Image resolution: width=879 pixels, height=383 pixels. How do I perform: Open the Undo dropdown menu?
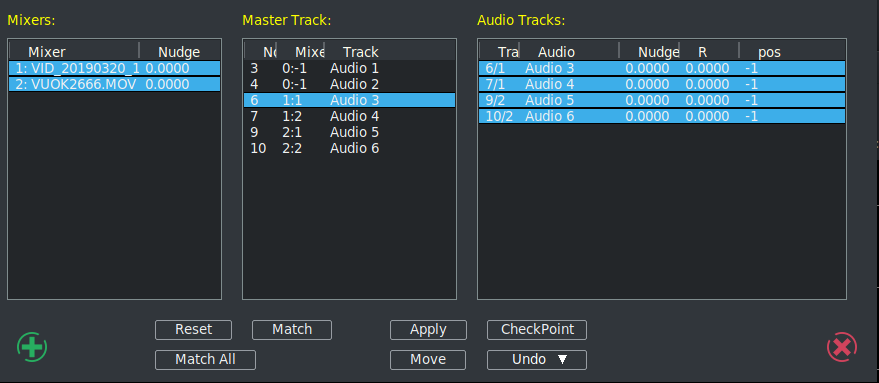click(536, 359)
